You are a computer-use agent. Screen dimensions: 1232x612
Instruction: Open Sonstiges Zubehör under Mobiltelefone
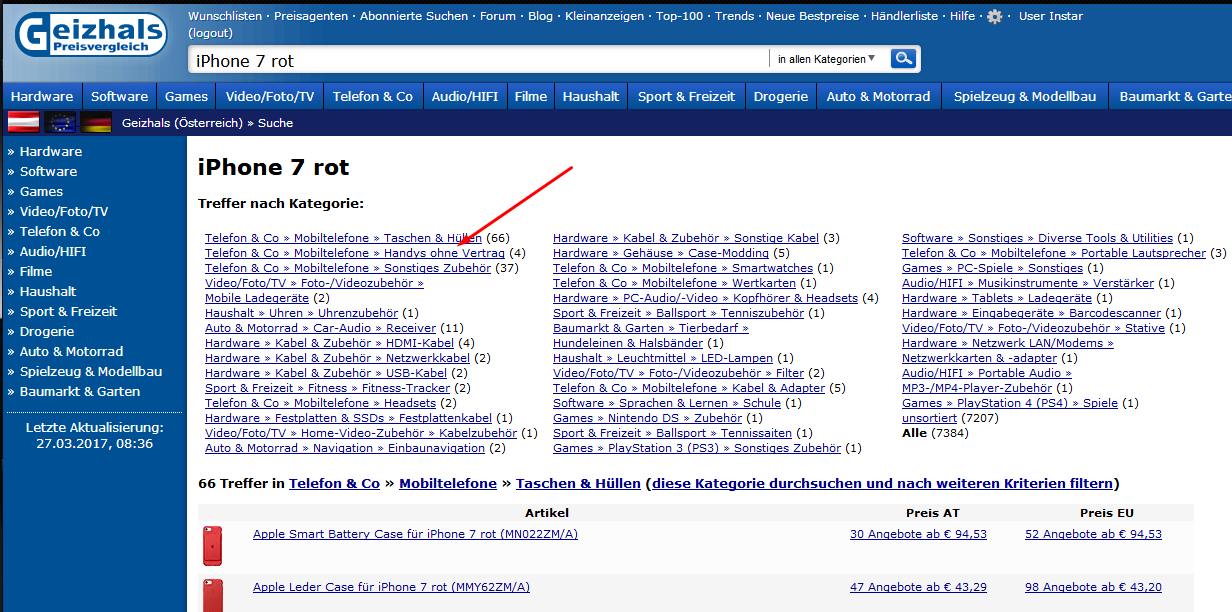[348, 268]
